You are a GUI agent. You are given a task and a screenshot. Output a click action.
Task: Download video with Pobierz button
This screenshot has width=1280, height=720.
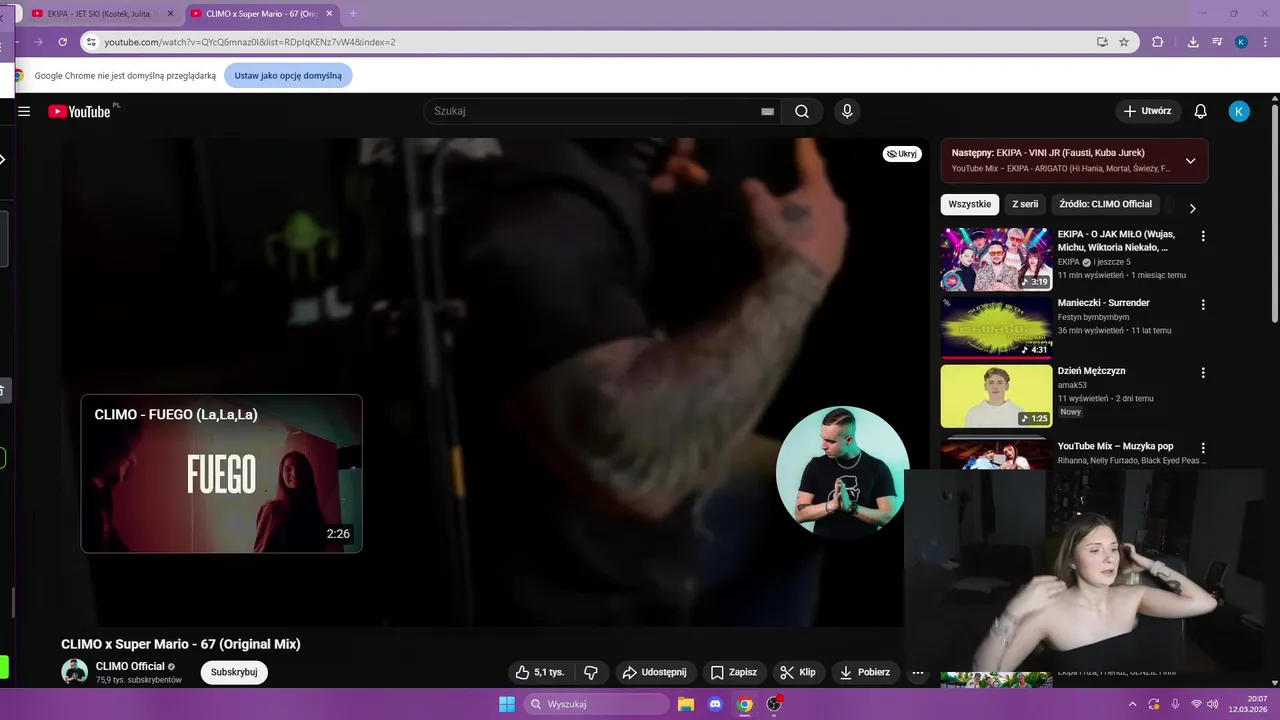(865, 672)
